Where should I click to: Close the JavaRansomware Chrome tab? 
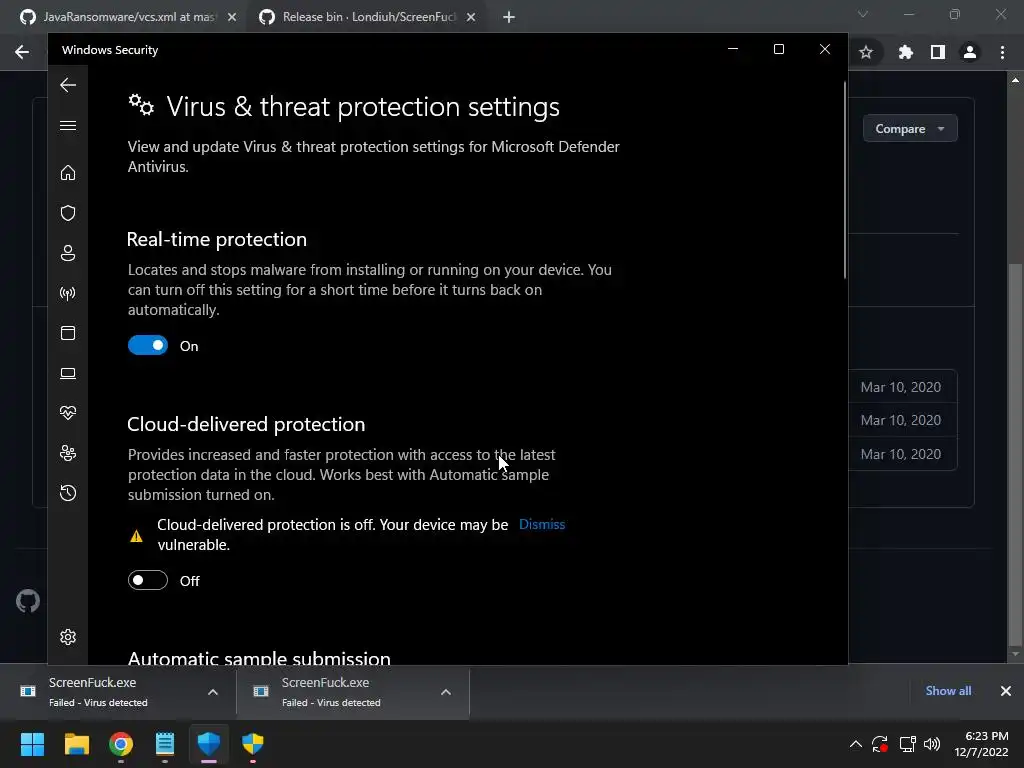[x=232, y=17]
